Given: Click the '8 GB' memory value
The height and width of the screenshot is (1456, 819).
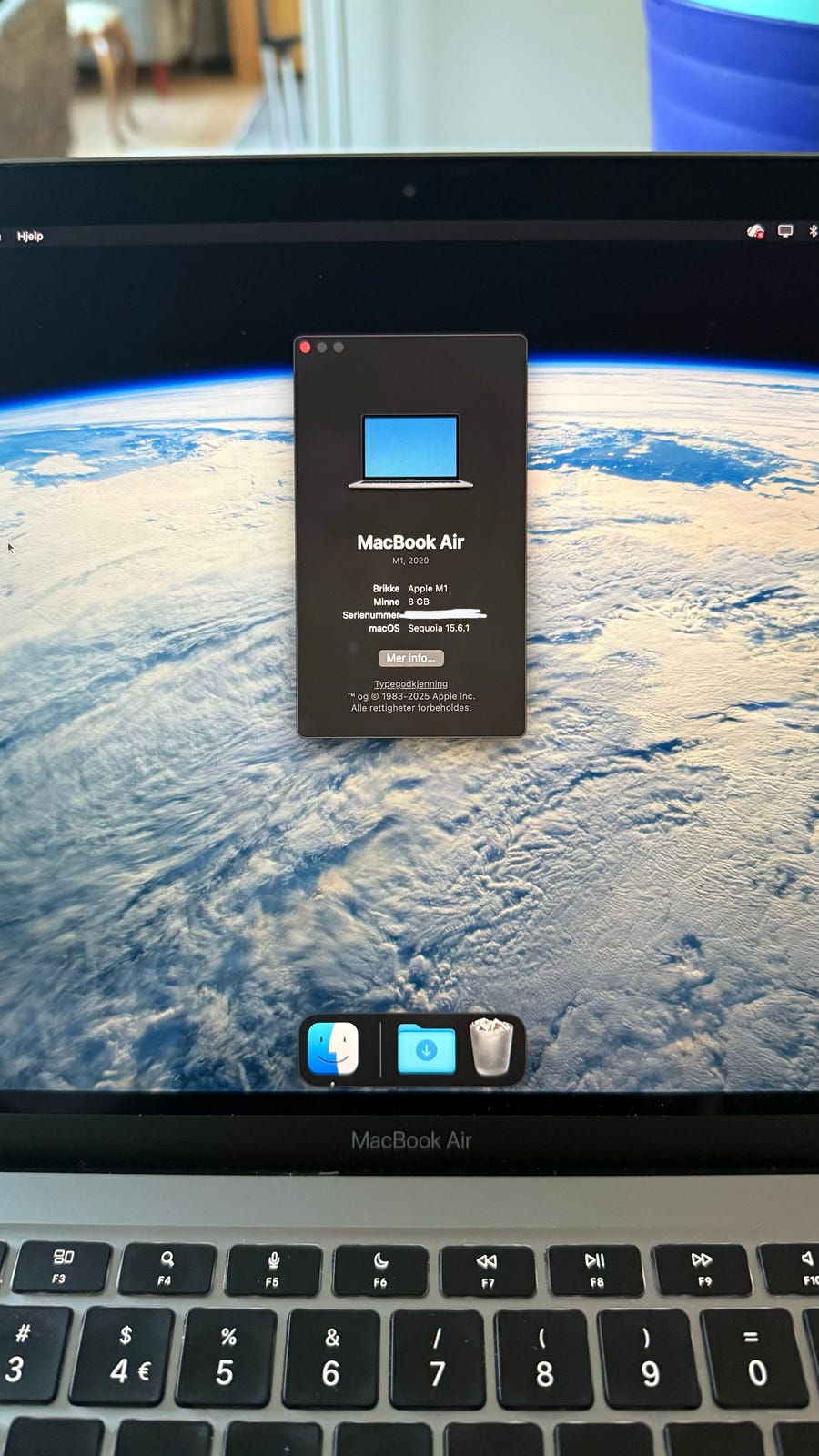Looking at the screenshot, I should coord(419,602).
